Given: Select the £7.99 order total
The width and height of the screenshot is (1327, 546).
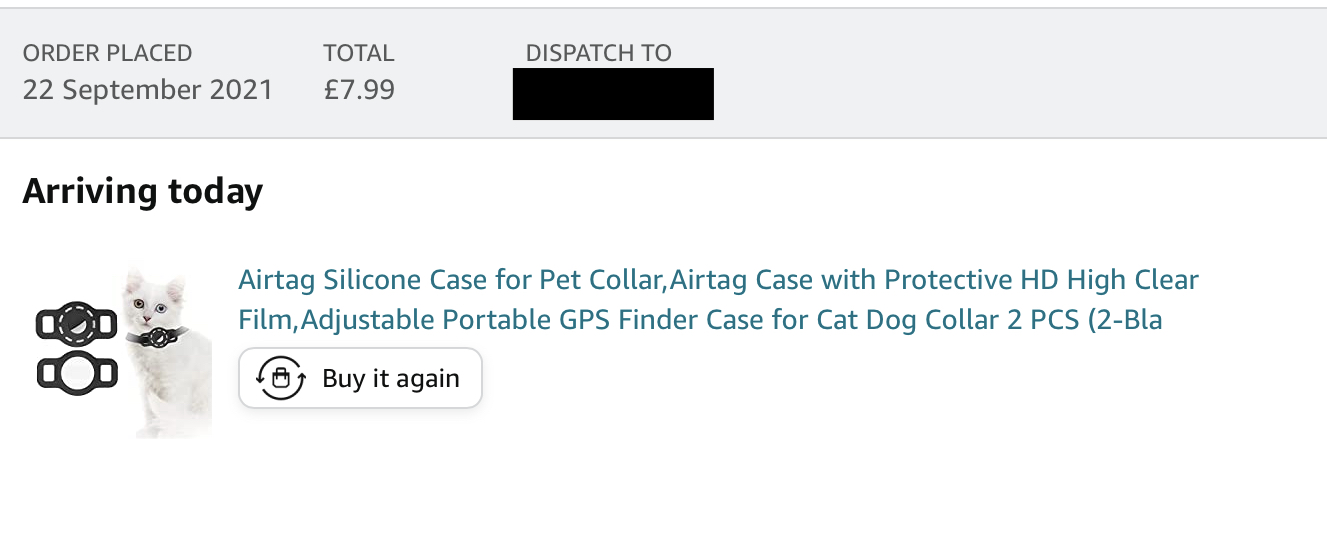Looking at the screenshot, I should 359,90.
